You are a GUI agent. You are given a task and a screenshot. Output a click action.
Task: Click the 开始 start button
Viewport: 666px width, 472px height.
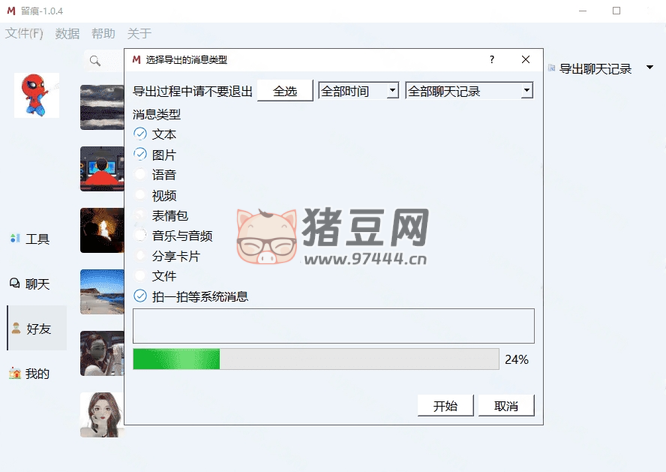click(445, 406)
